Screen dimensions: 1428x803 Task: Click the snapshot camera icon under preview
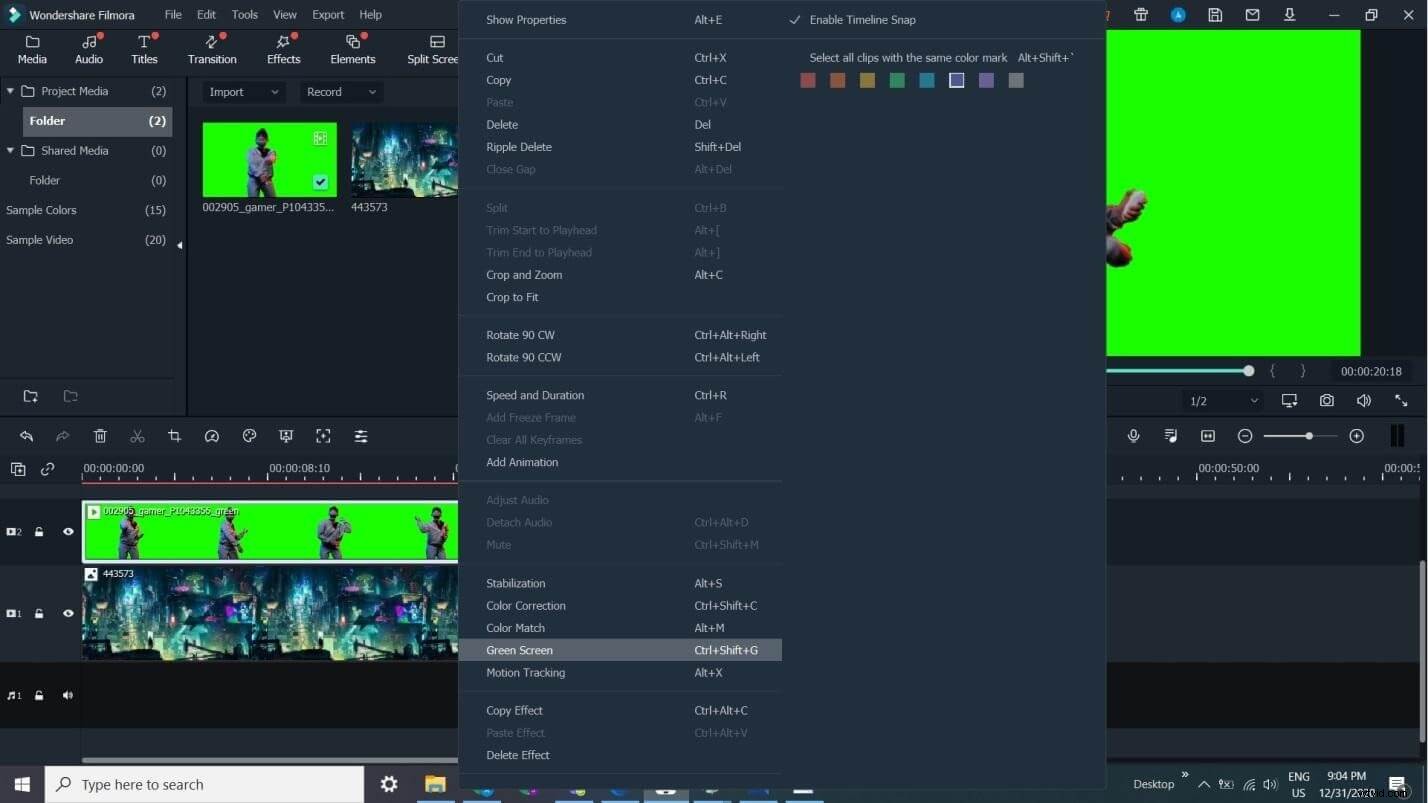tap(1326, 400)
